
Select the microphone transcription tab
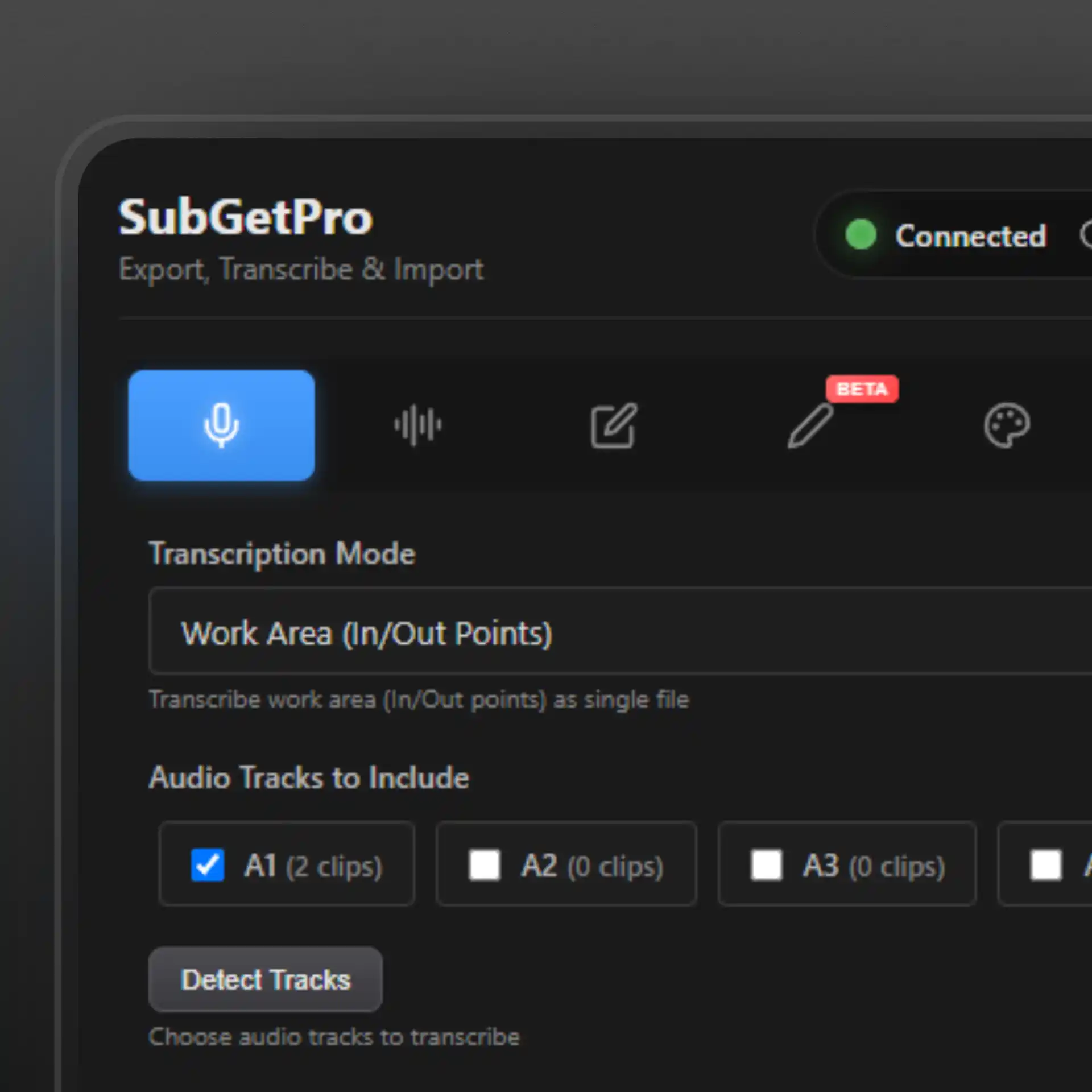tap(221, 425)
